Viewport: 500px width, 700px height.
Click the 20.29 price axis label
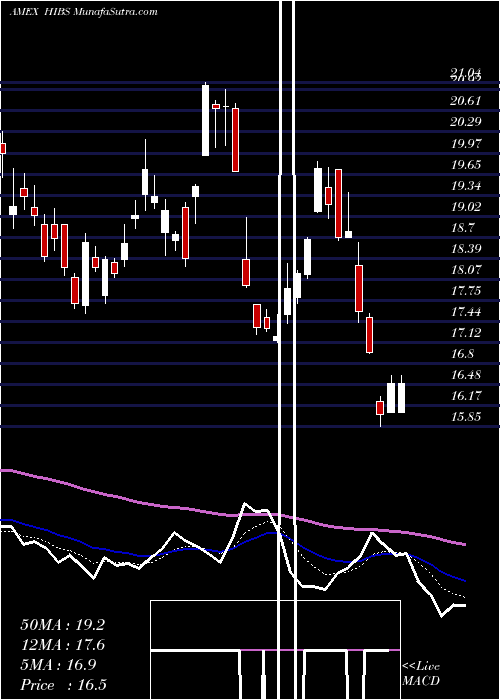tap(466, 121)
